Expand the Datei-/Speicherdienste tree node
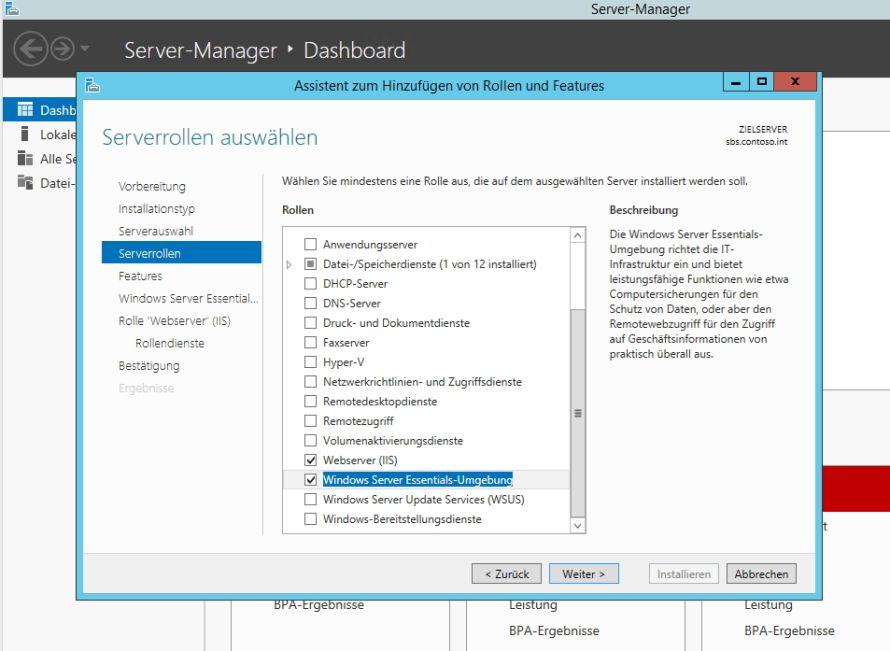The image size is (890, 651). 289,264
